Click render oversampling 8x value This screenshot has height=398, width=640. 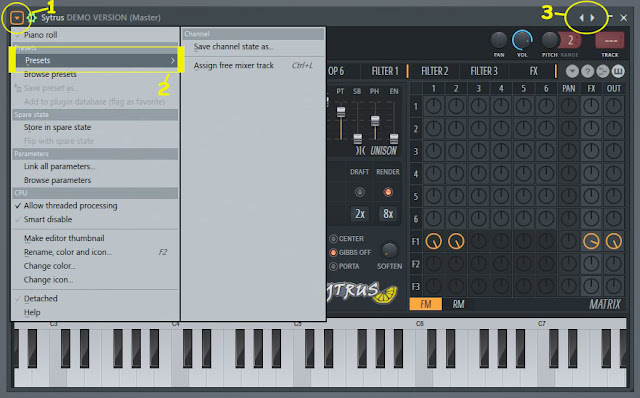pos(388,214)
